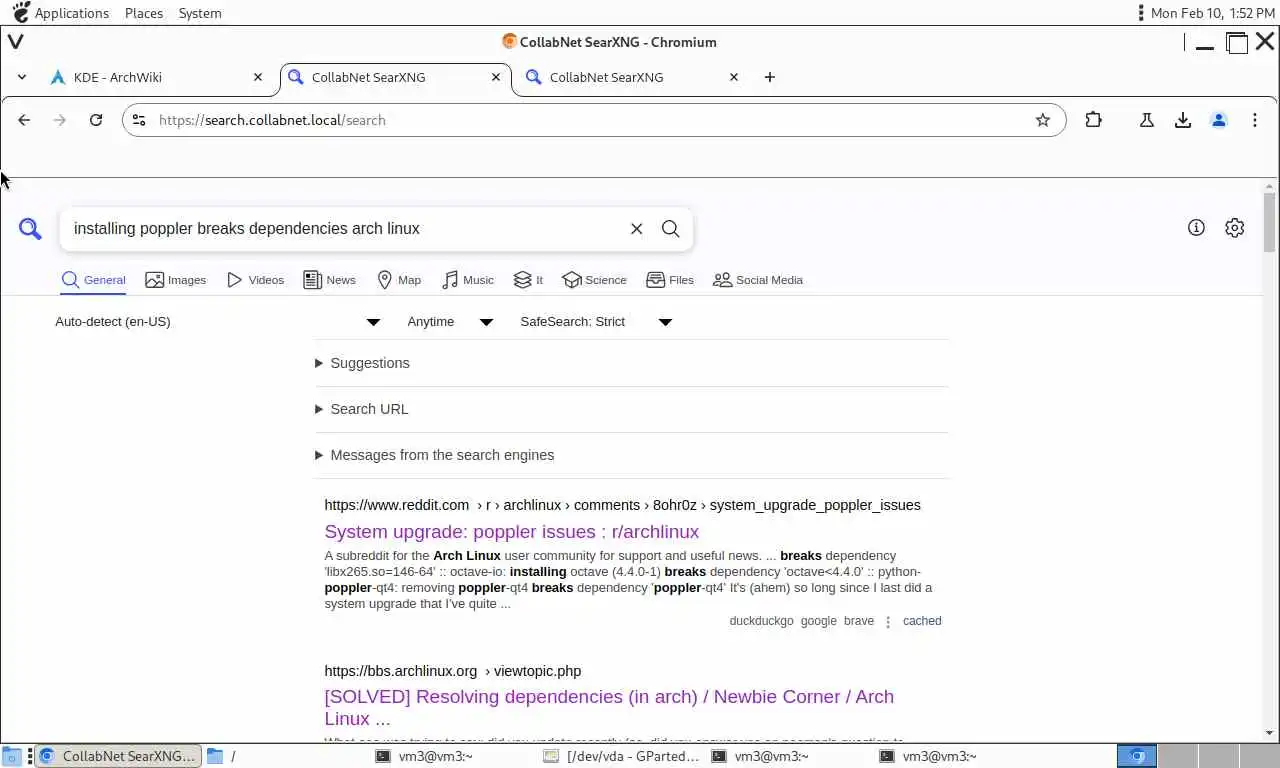Open Chrome Labs flask icon
Image resolution: width=1280 pixels, height=768 pixels.
pyautogui.click(x=1147, y=120)
